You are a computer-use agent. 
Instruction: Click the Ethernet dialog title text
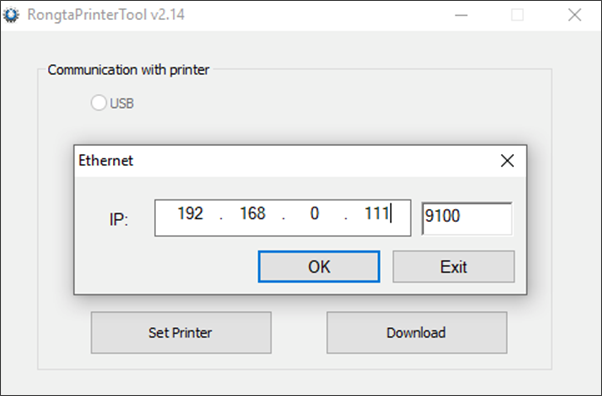pyautogui.click(x=106, y=161)
